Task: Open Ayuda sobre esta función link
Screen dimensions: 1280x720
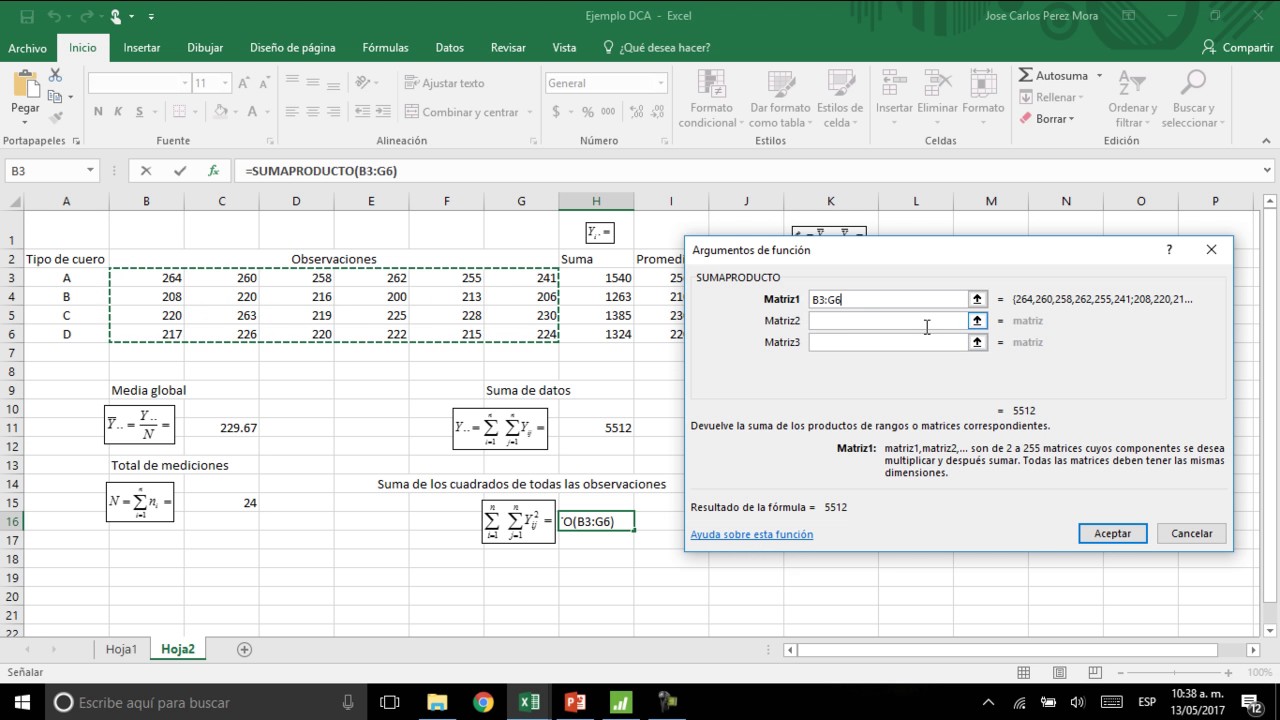Action: (x=751, y=534)
